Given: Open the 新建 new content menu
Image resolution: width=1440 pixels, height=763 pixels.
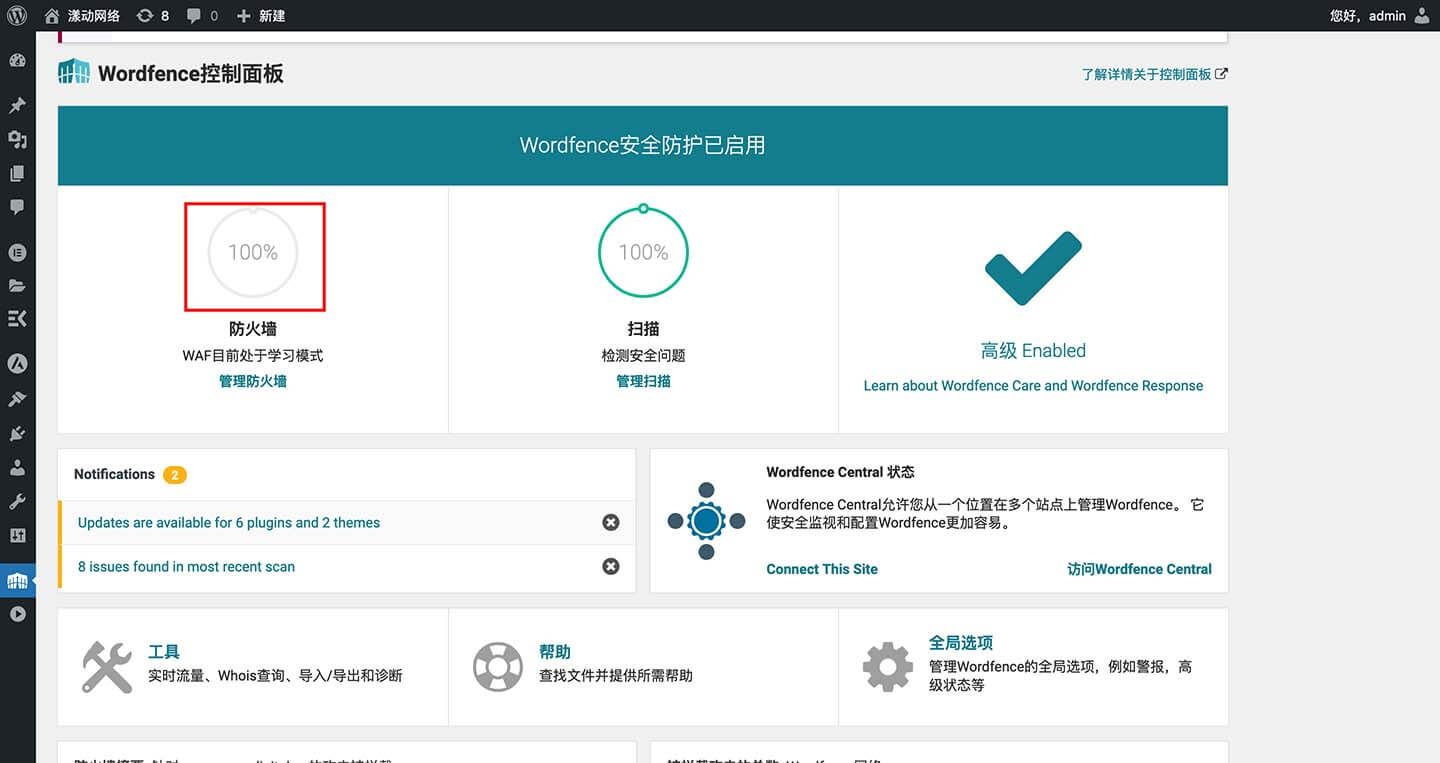Looking at the screenshot, I should (x=261, y=15).
